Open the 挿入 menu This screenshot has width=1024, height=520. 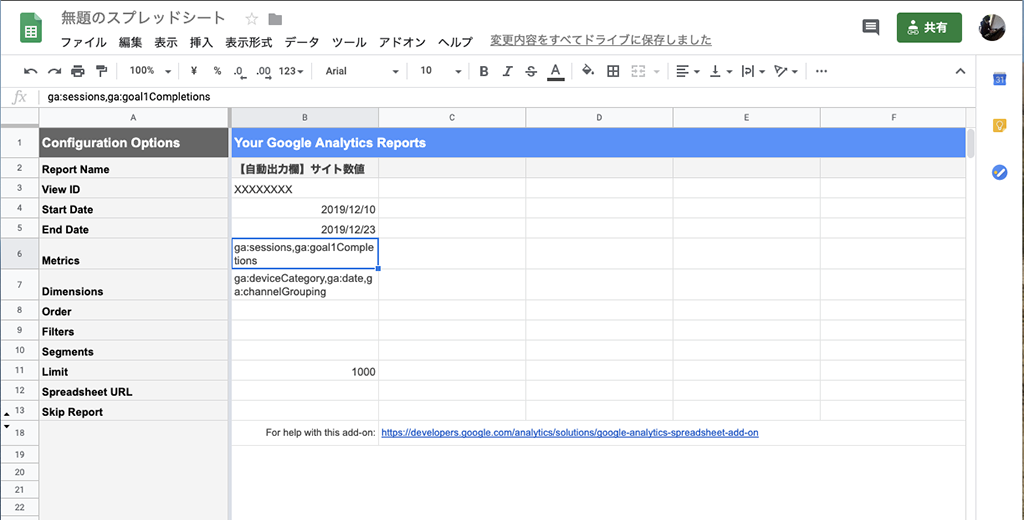click(201, 42)
